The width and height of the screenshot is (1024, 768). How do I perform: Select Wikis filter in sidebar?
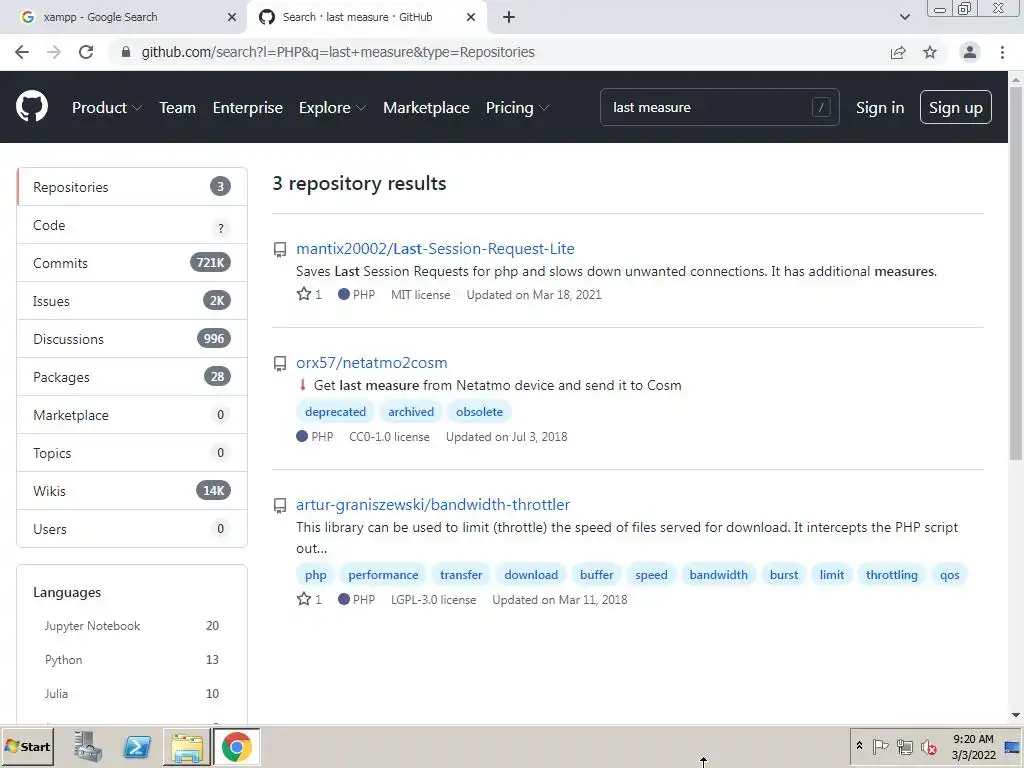click(x=132, y=491)
